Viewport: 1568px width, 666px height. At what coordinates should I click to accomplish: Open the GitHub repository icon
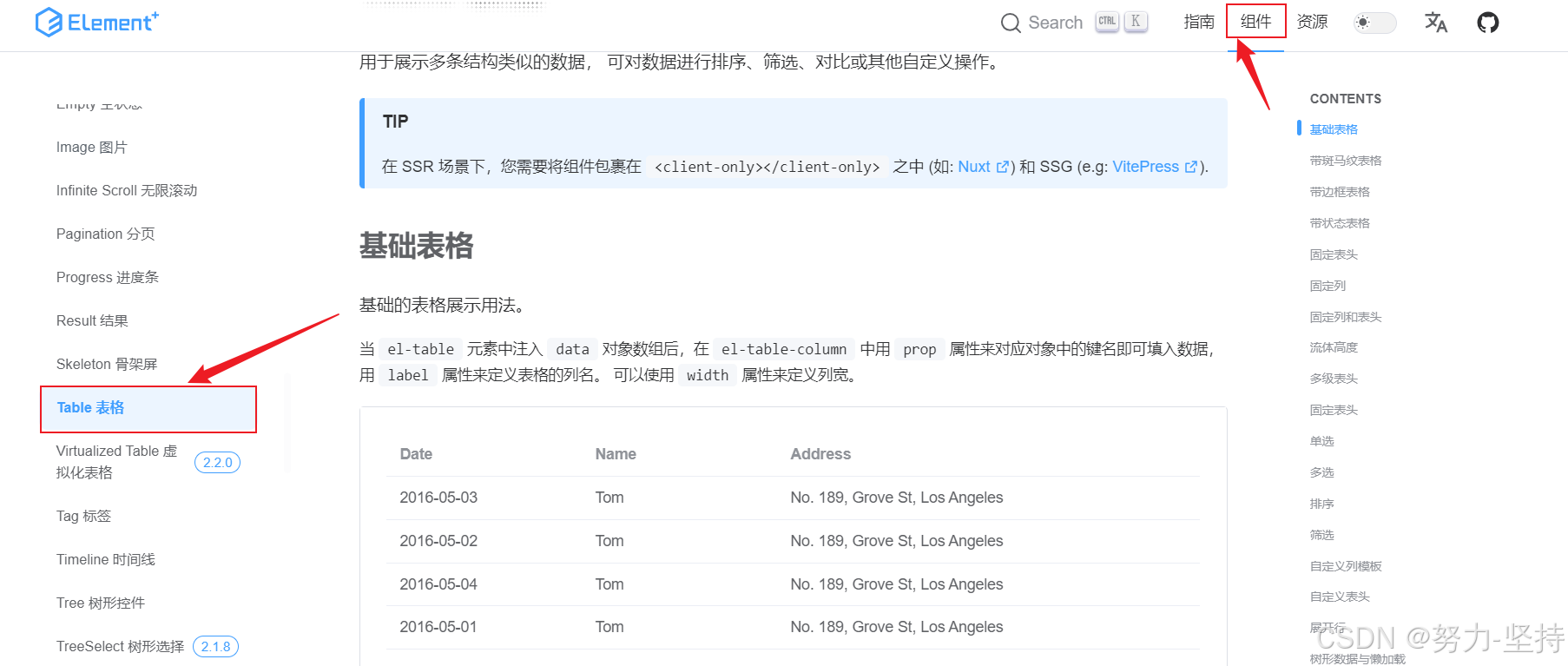(x=1488, y=23)
